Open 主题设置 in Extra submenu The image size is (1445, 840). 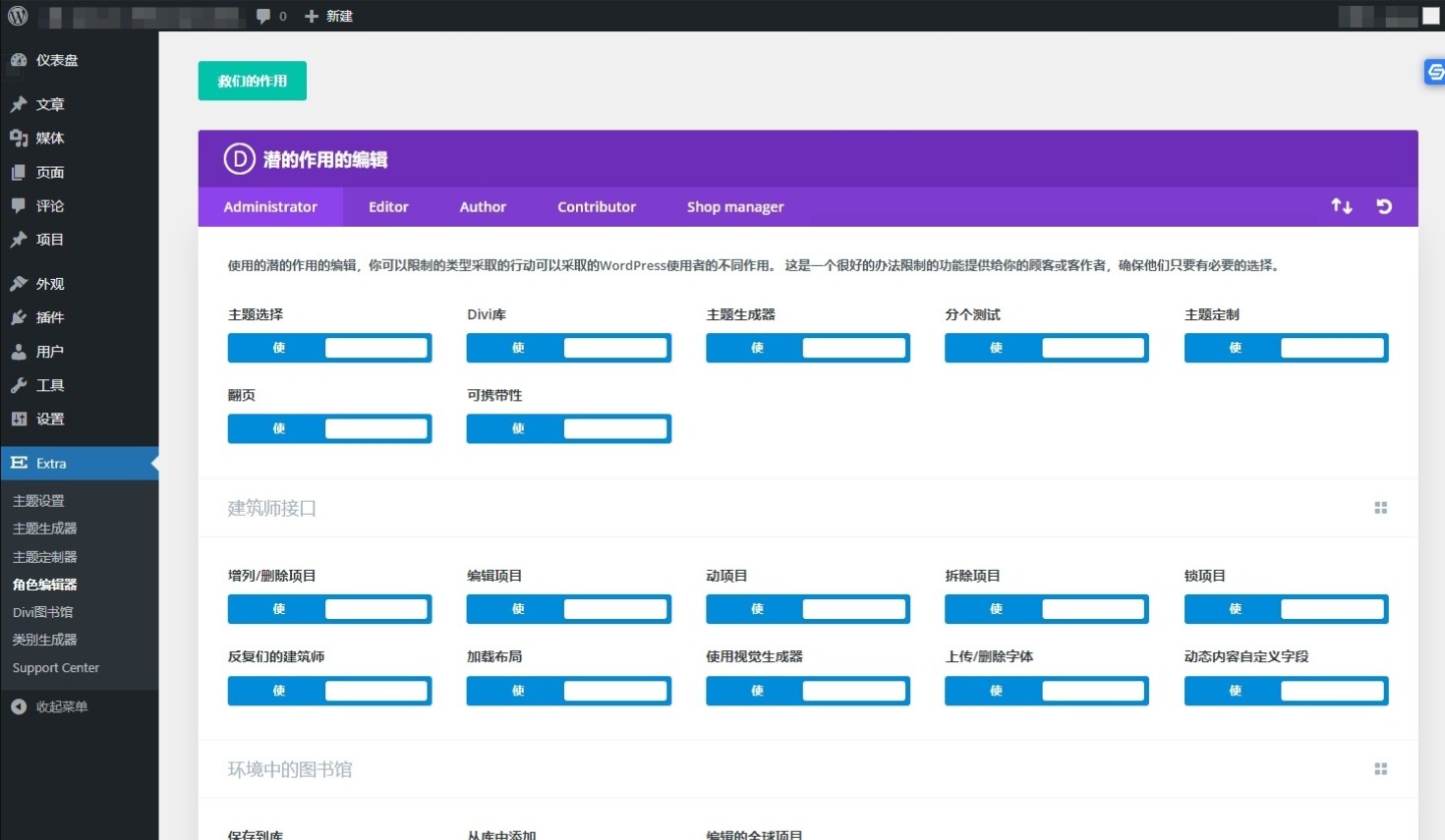(38, 501)
